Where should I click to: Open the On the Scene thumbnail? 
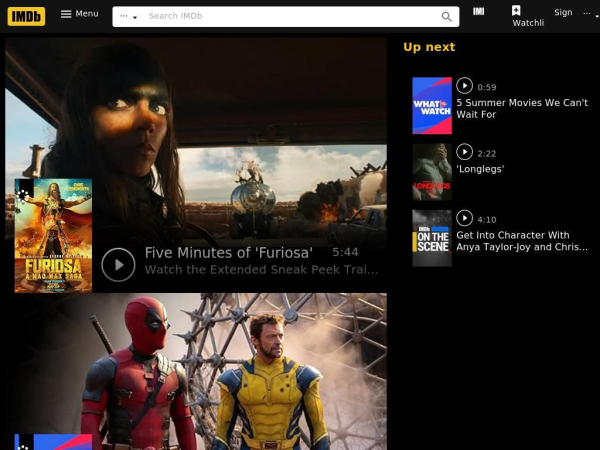[x=432, y=238]
